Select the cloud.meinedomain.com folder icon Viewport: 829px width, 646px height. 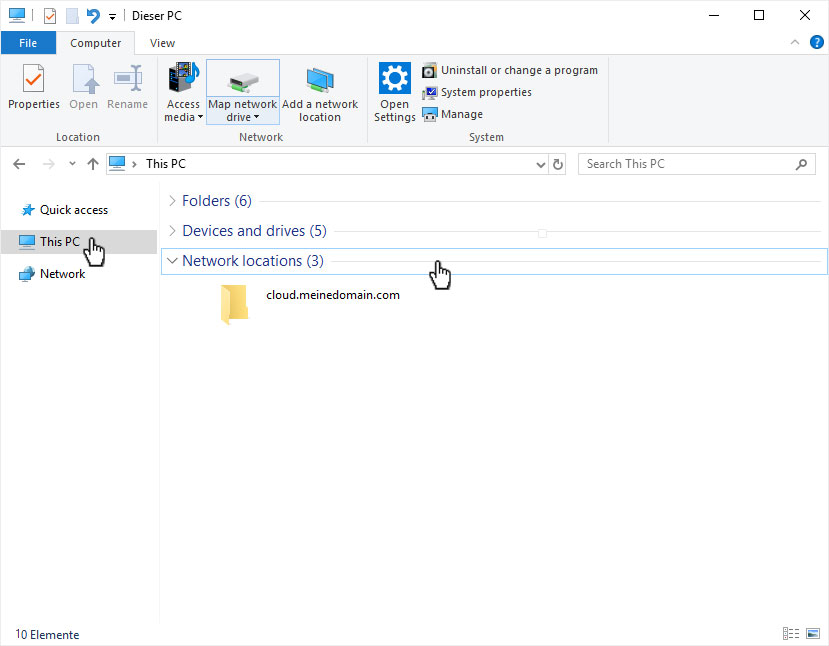234,304
